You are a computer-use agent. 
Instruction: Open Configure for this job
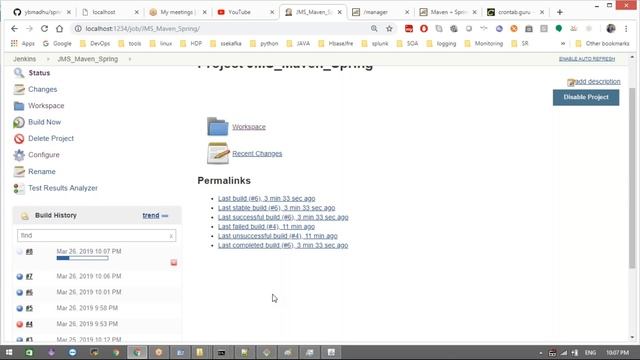44,155
